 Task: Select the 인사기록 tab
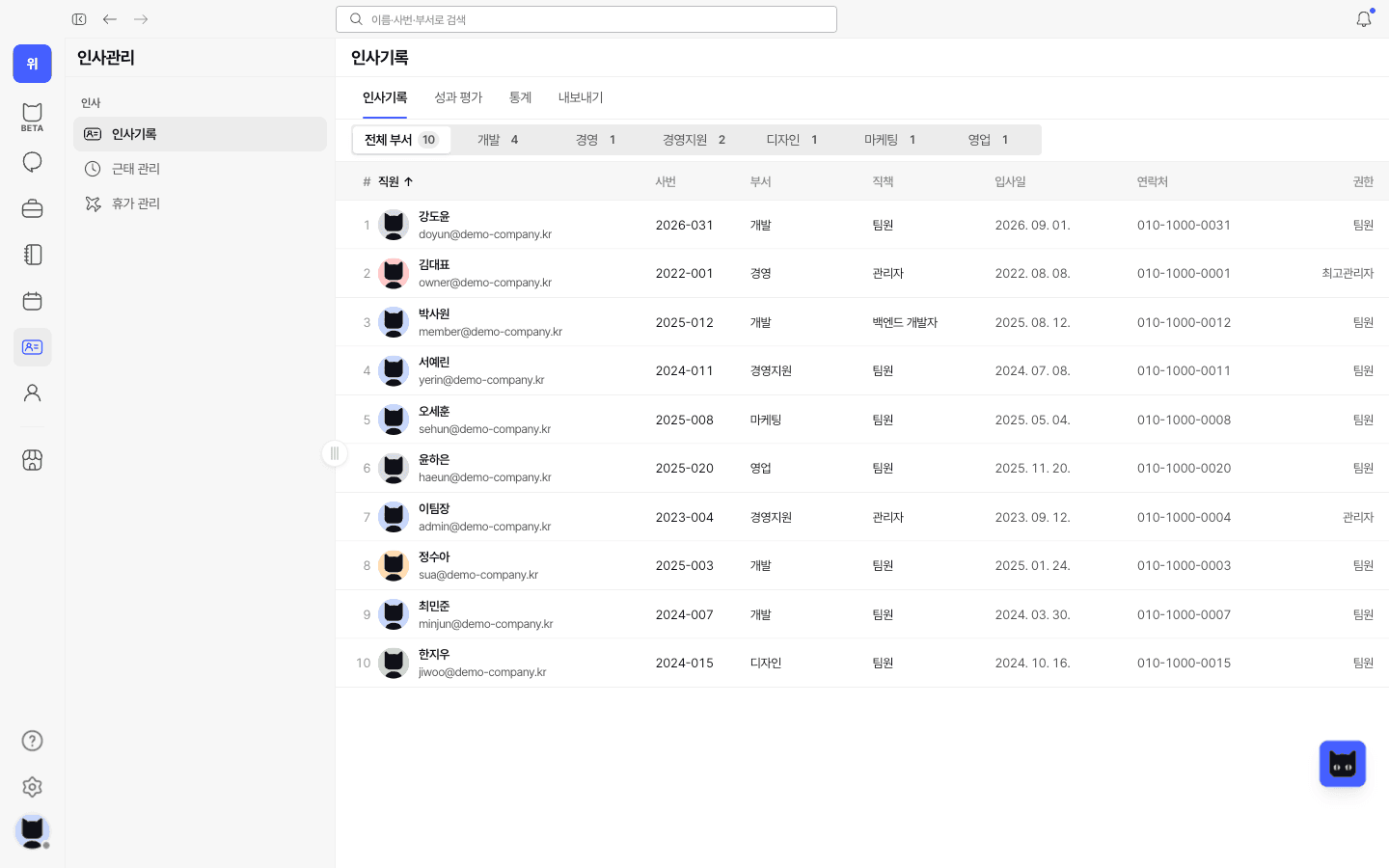(385, 97)
